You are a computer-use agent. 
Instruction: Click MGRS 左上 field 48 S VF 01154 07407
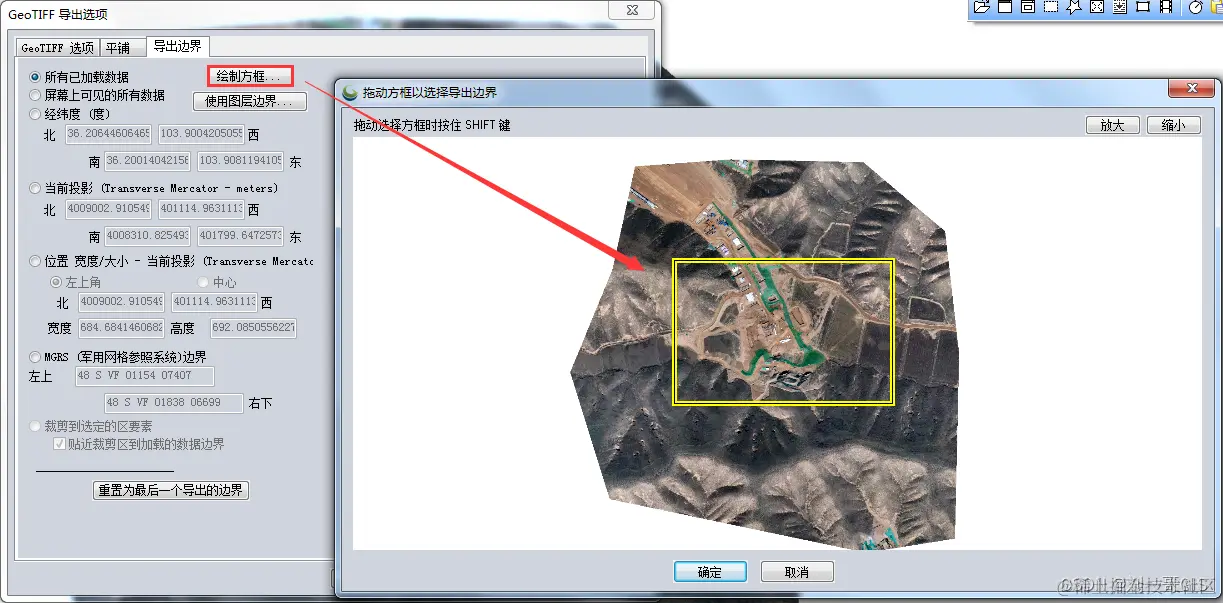pos(145,376)
